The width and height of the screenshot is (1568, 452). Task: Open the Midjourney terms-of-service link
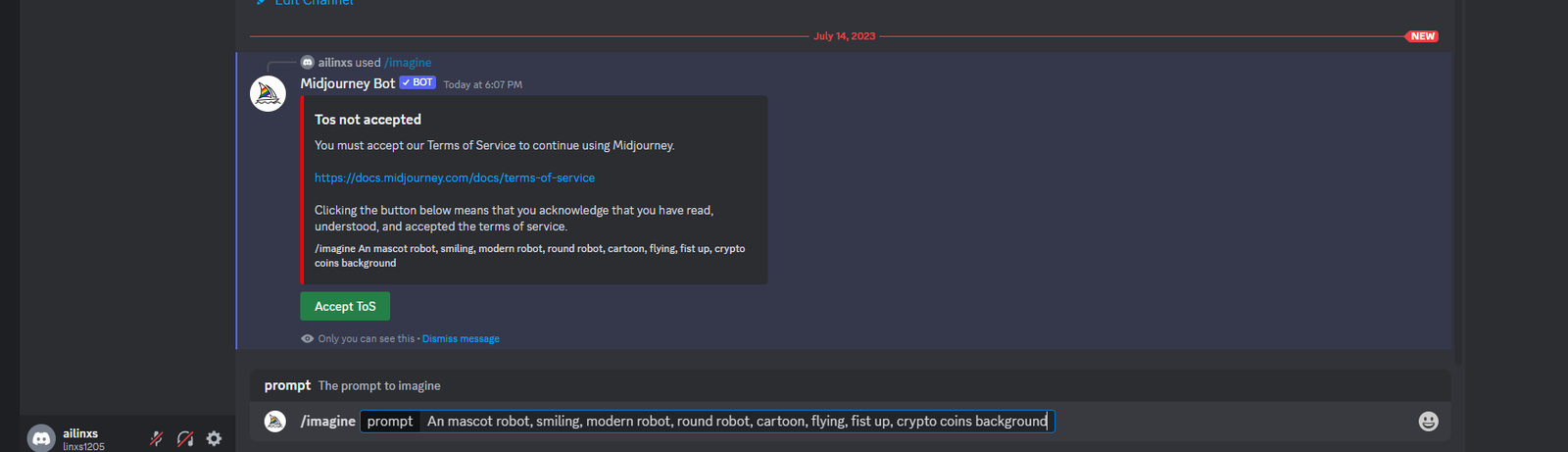pos(455,178)
